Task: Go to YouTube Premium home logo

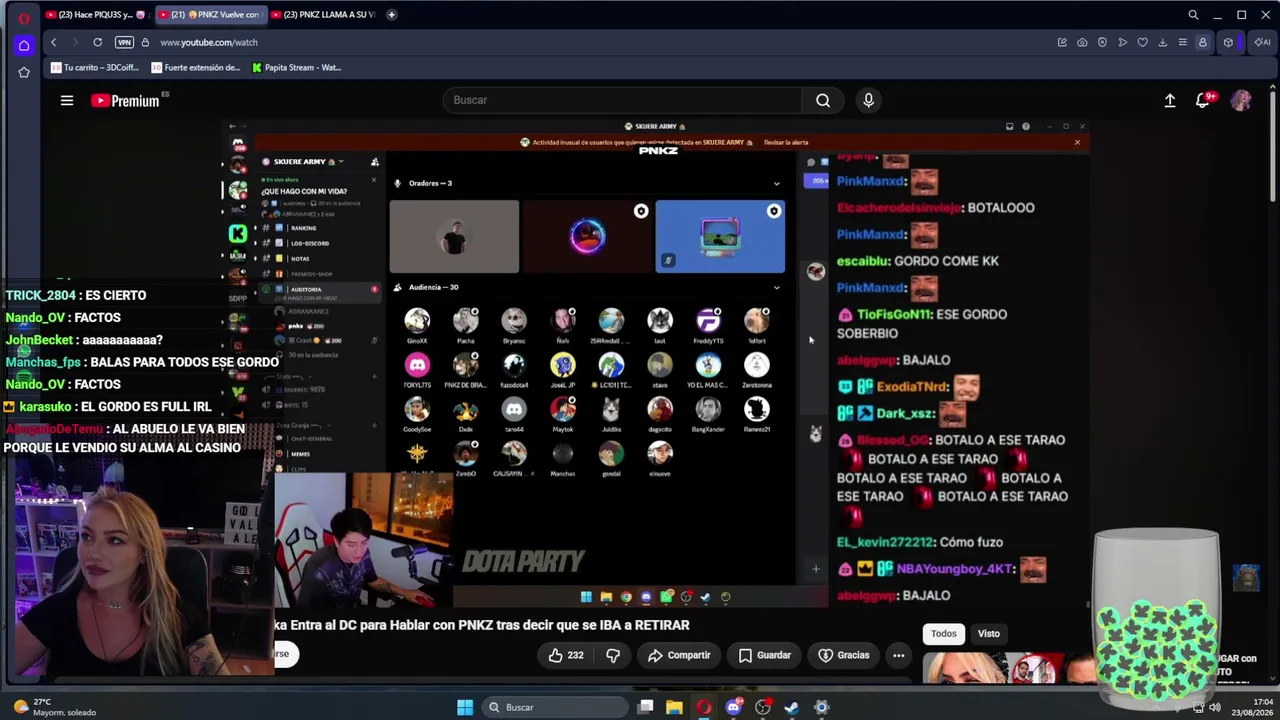Action: (125, 100)
